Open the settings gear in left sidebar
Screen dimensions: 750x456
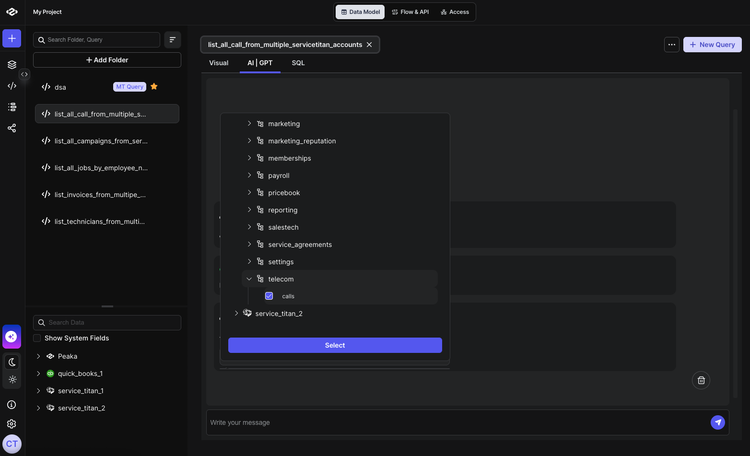coord(12,423)
